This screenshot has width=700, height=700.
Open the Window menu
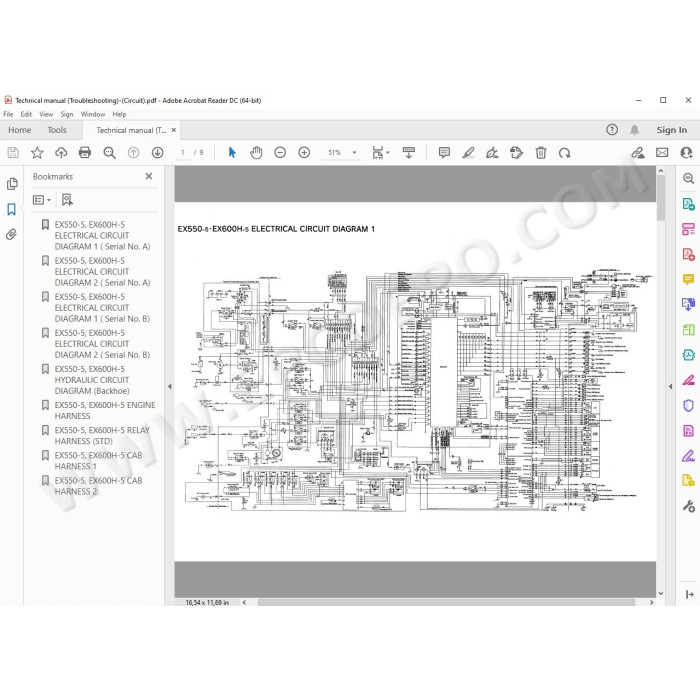(93, 114)
